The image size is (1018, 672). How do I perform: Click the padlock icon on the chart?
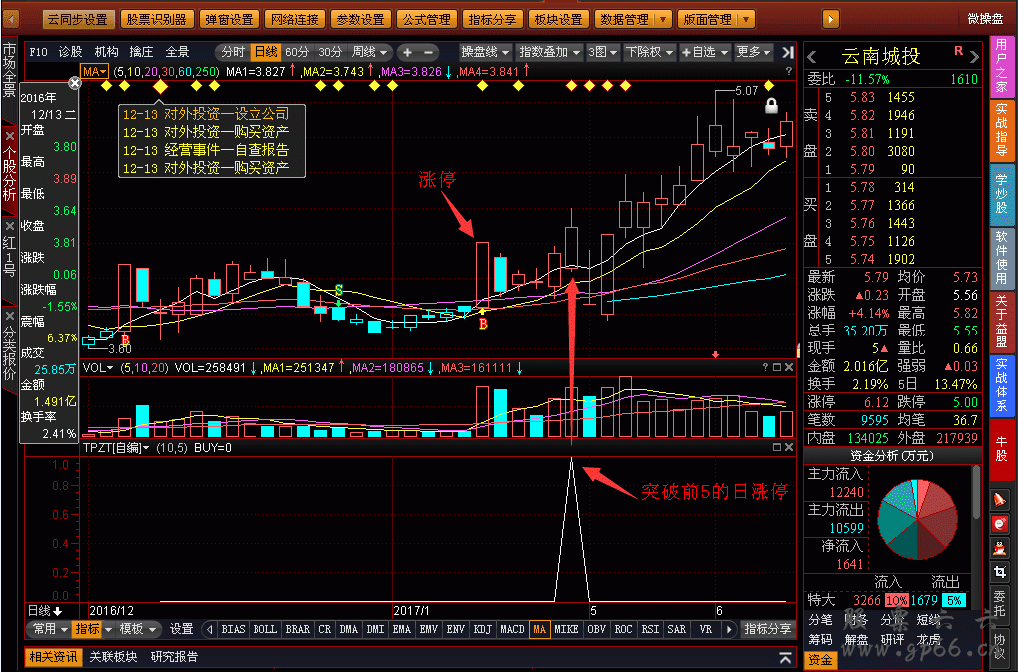(x=771, y=105)
